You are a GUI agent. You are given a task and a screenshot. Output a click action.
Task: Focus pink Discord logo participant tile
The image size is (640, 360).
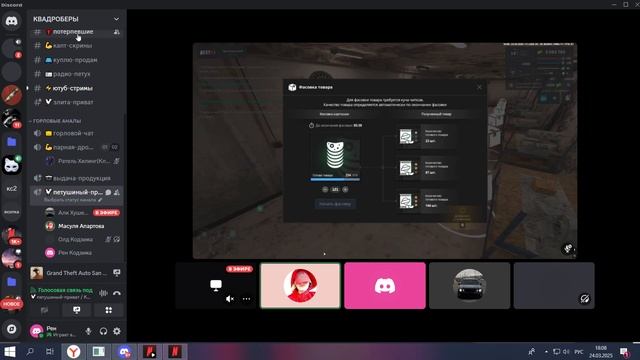click(385, 286)
